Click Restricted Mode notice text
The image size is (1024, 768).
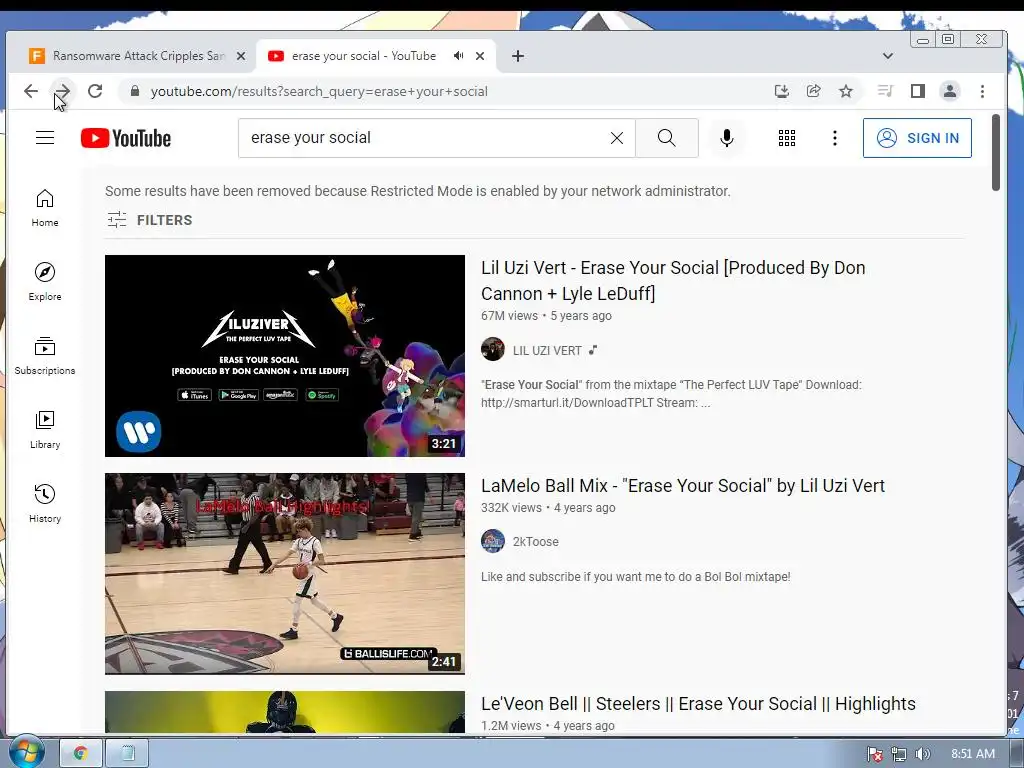pyautogui.click(x=417, y=191)
